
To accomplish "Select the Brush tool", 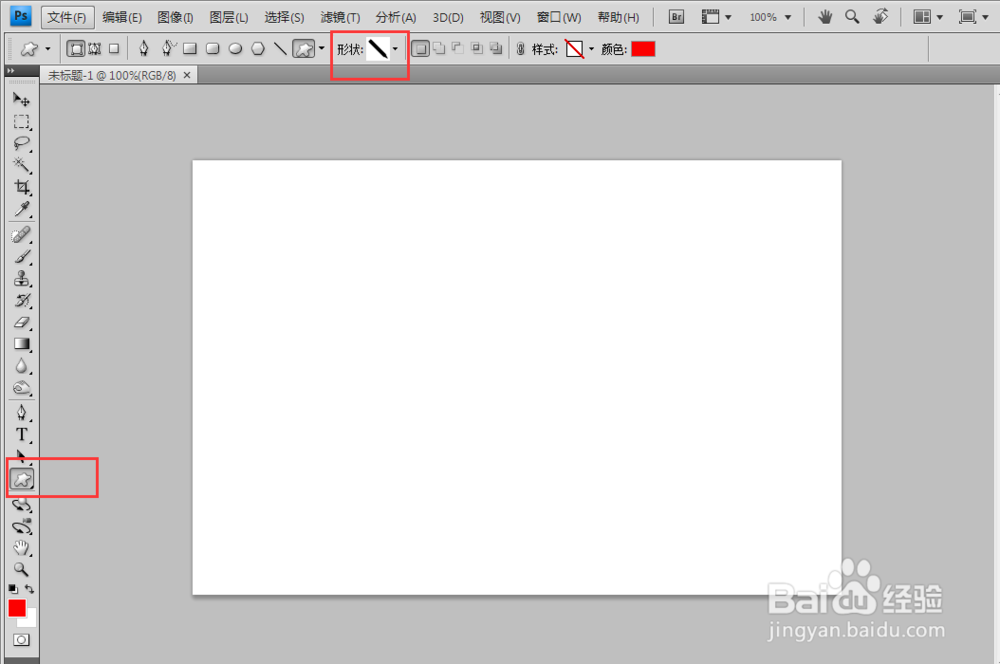I will point(21,257).
